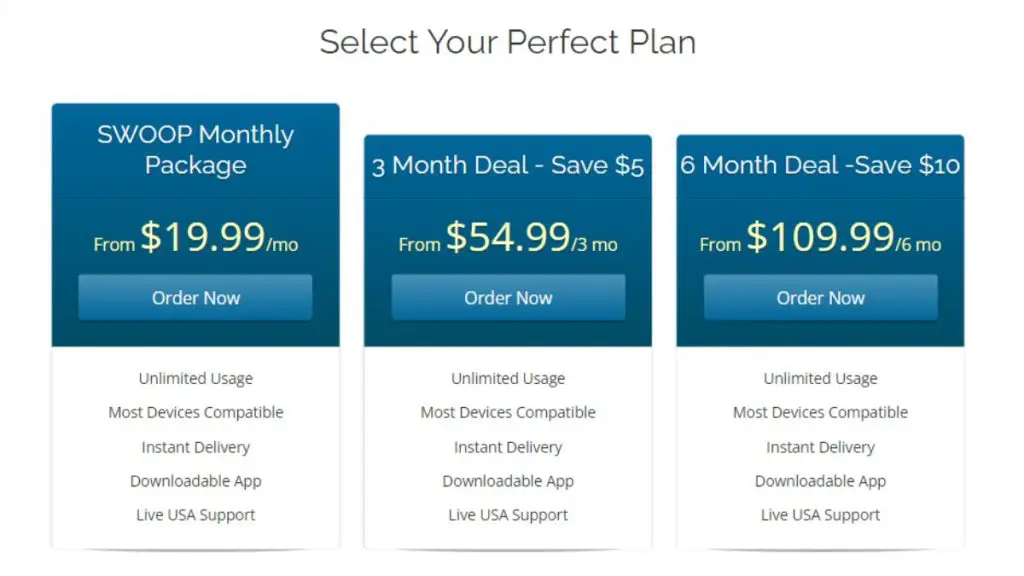Click Order Now for 6 Month Deal
The height and width of the screenshot is (576, 1024).
click(x=820, y=298)
